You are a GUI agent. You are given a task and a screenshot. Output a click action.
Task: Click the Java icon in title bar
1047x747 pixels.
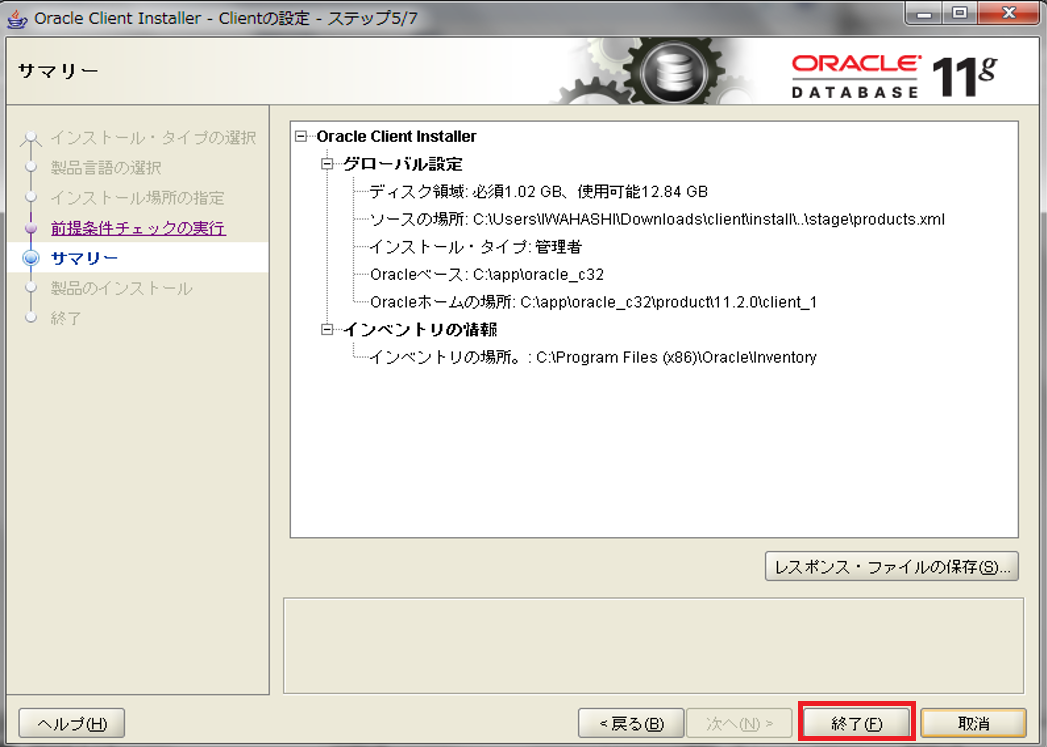17,18
